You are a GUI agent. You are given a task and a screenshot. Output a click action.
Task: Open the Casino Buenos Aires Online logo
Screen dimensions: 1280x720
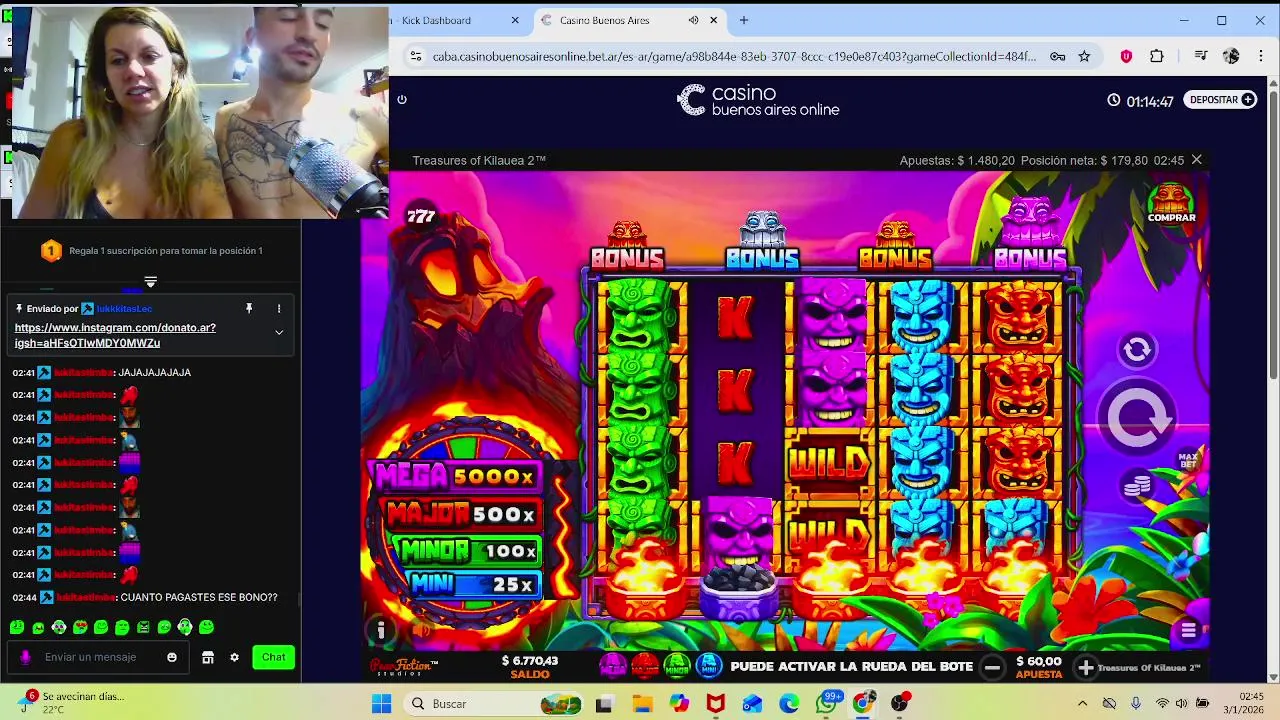[x=758, y=100]
